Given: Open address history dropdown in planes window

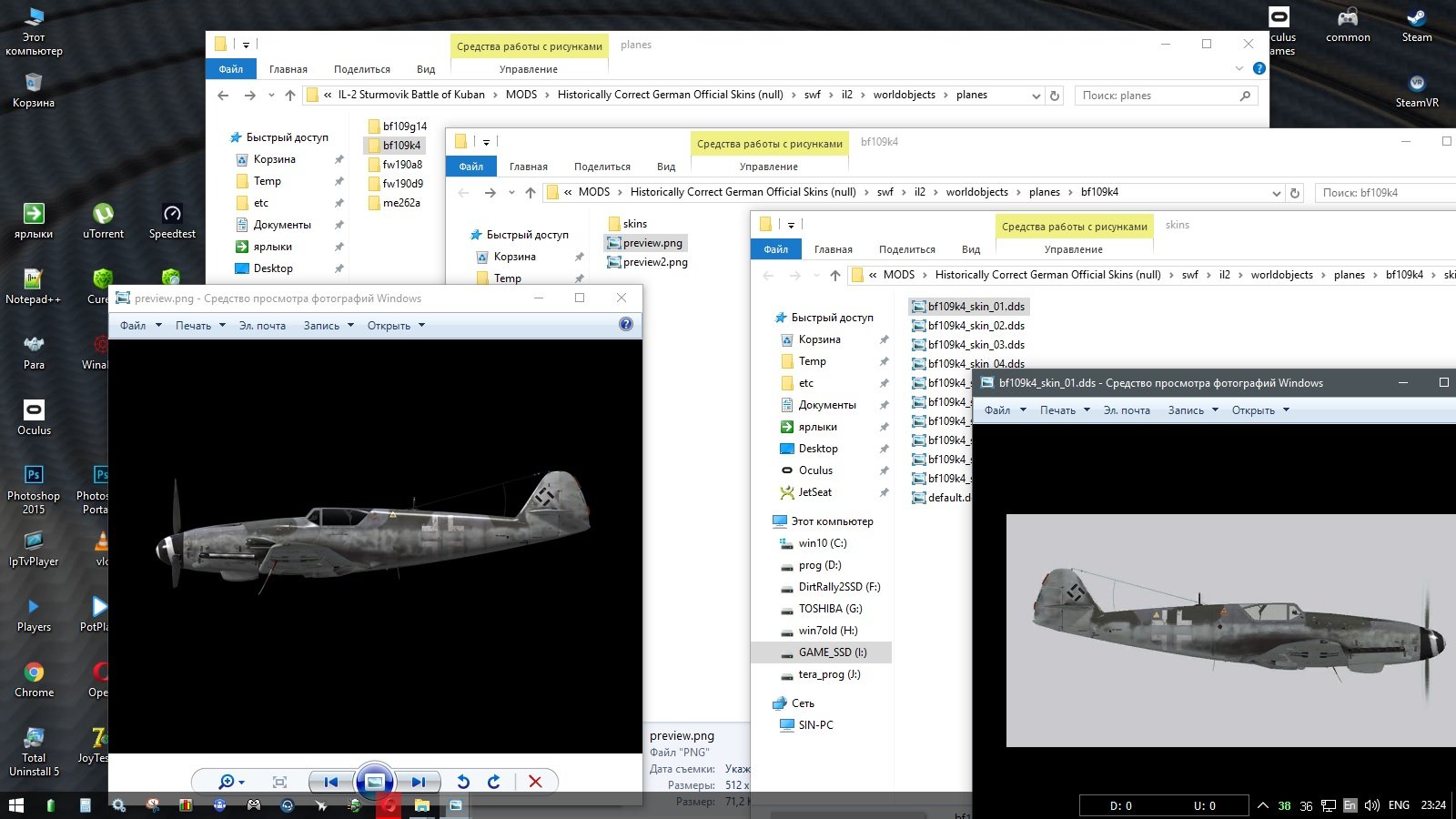Looking at the screenshot, I should 1036,96.
